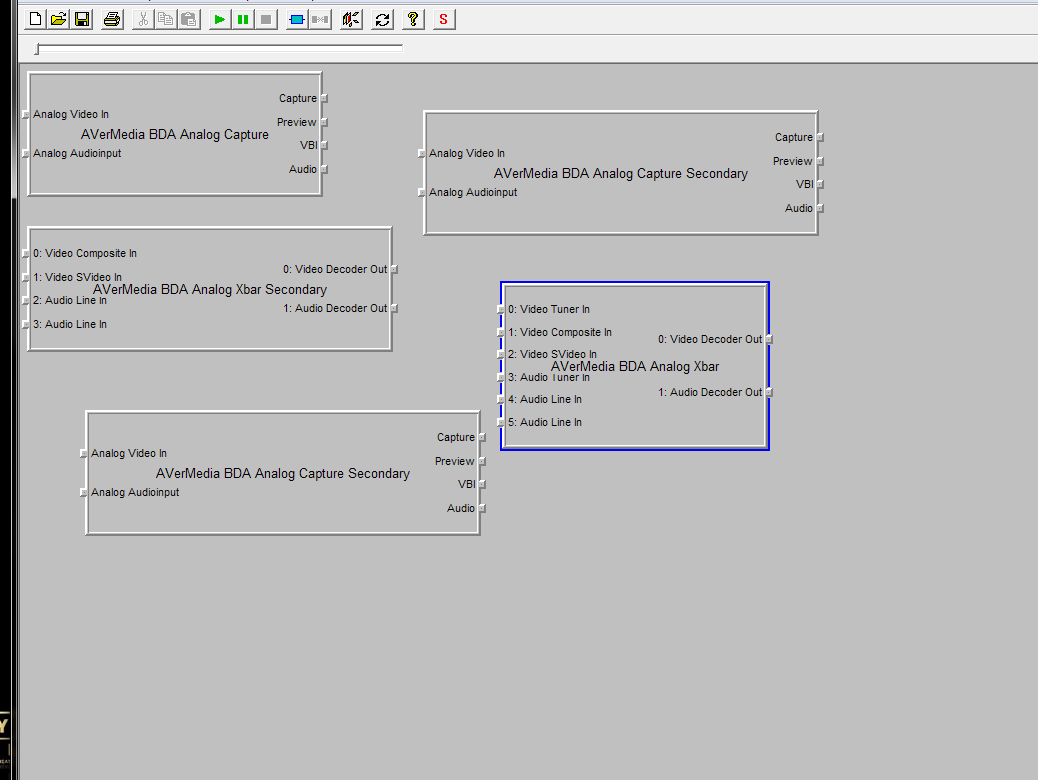Click Analog Audioinput pin on BDA Analog Capture
The width and height of the screenshot is (1038, 780).
pos(26,153)
